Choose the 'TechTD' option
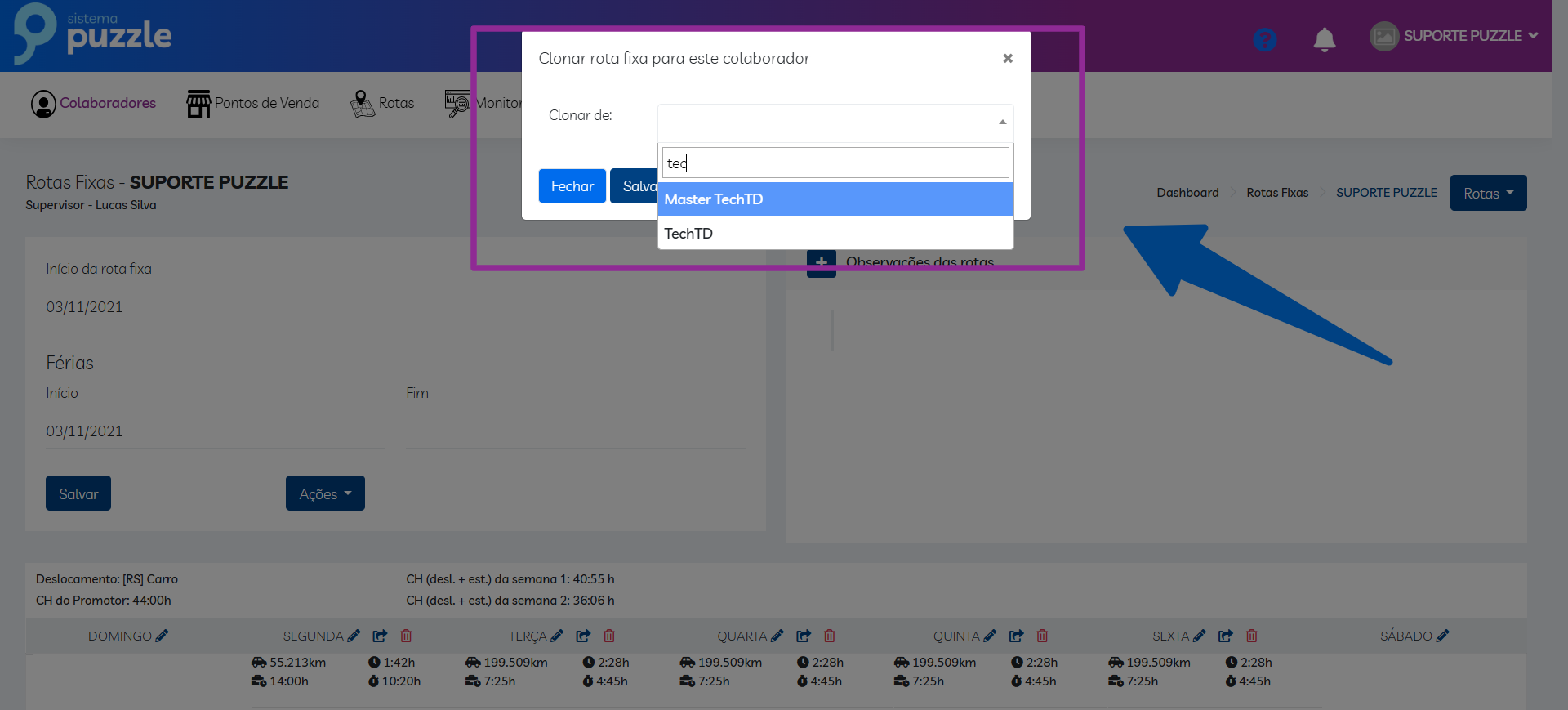 [835, 234]
